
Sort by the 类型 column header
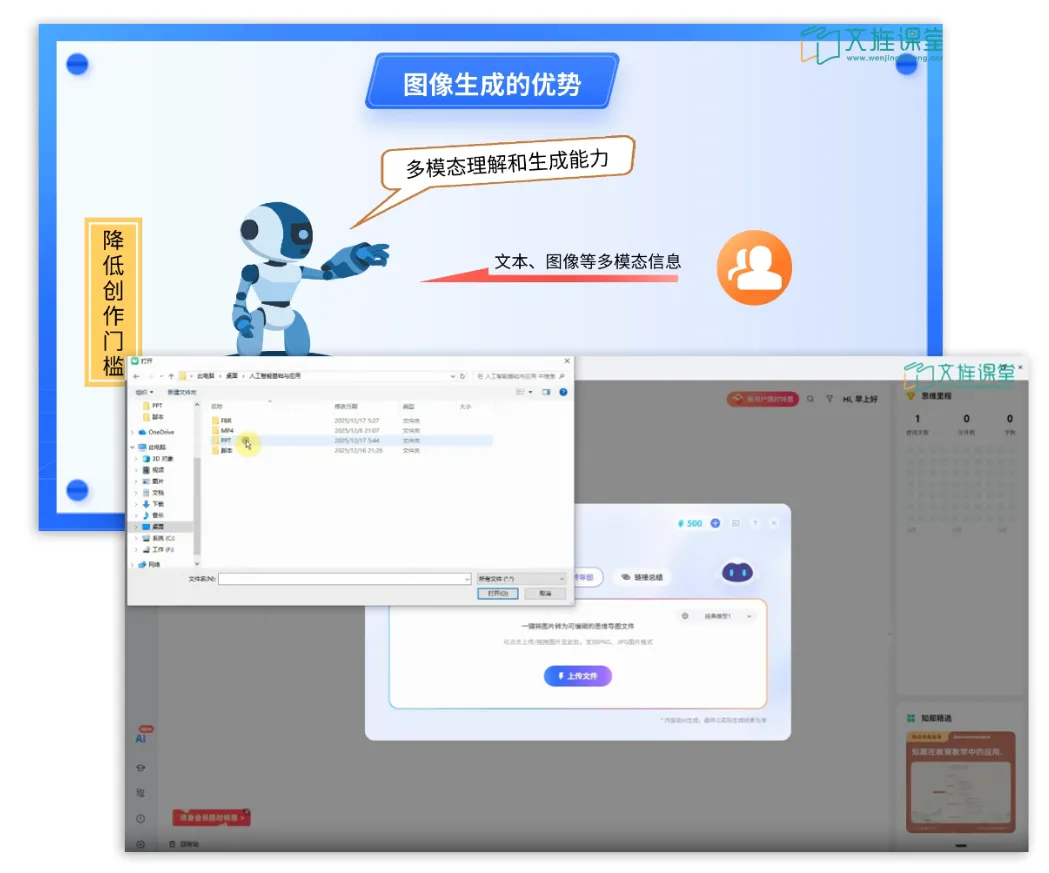point(409,407)
